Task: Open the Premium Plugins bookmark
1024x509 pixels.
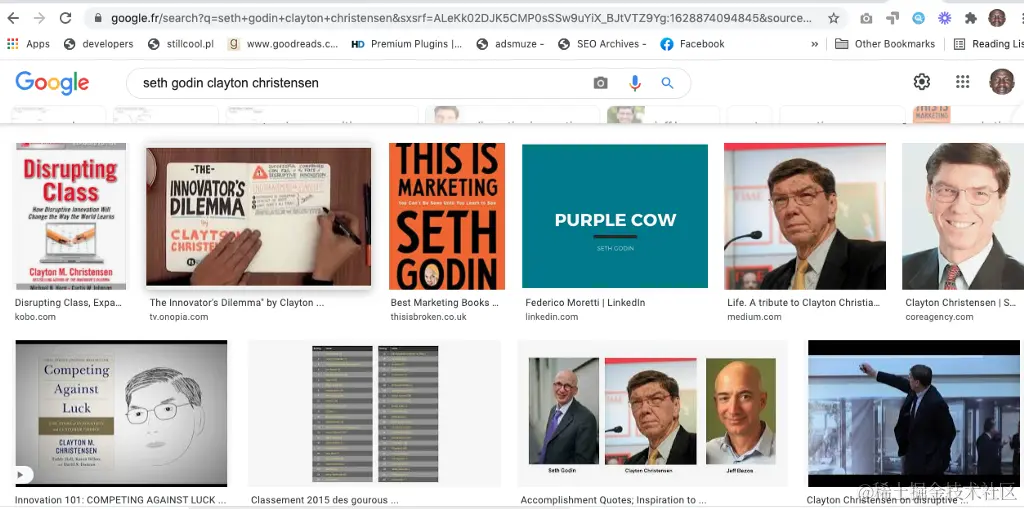Action: pyautogui.click(x=406, y=44)
